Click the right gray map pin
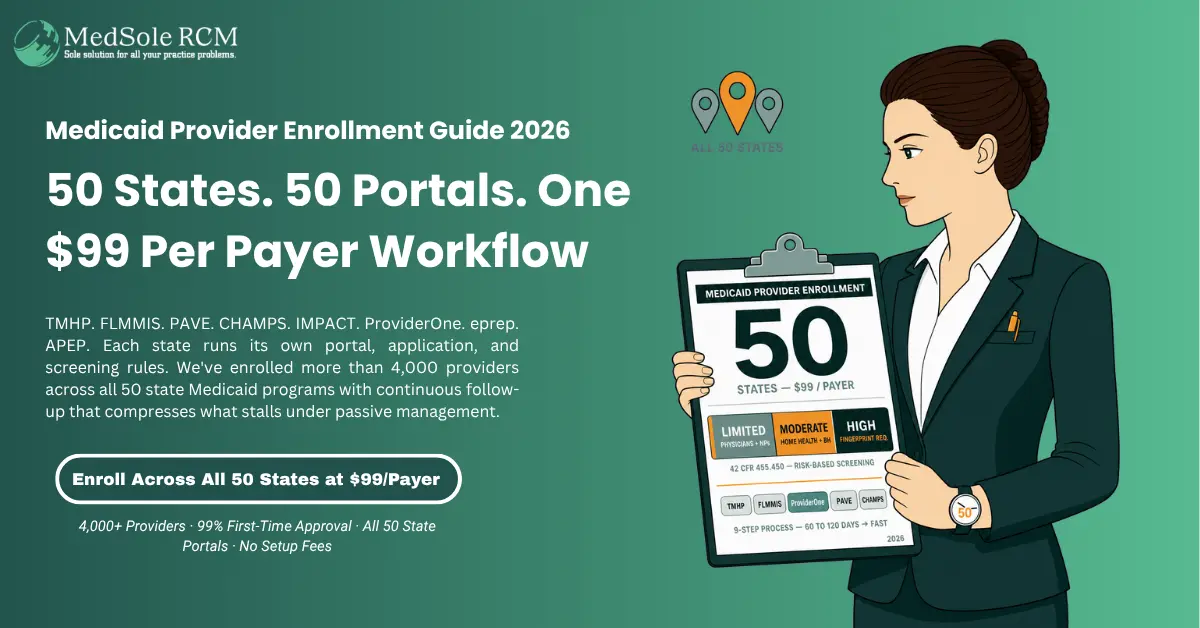Image resolution: width=1200 pixels, height=628 pixels. (768, 110)
